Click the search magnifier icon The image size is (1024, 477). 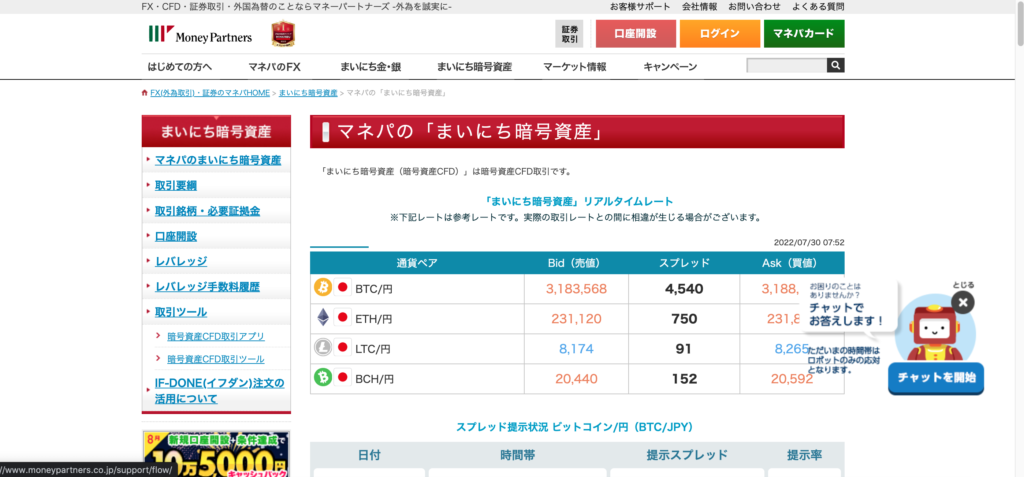(x=836, y=65)
